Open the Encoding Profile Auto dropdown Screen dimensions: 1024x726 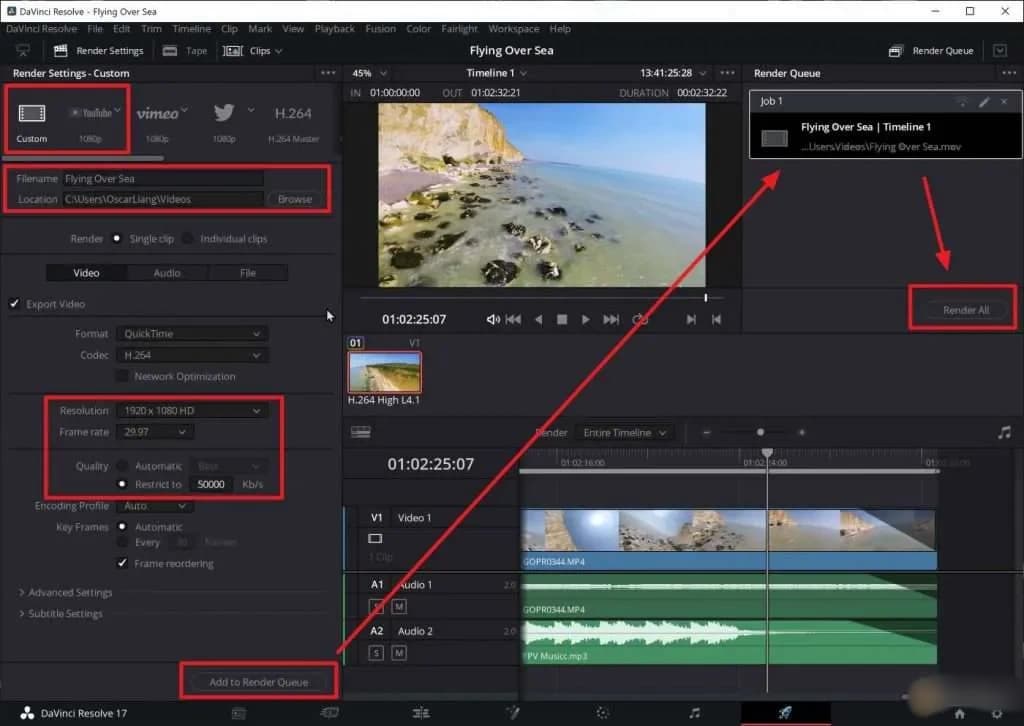tap(154, 506)
